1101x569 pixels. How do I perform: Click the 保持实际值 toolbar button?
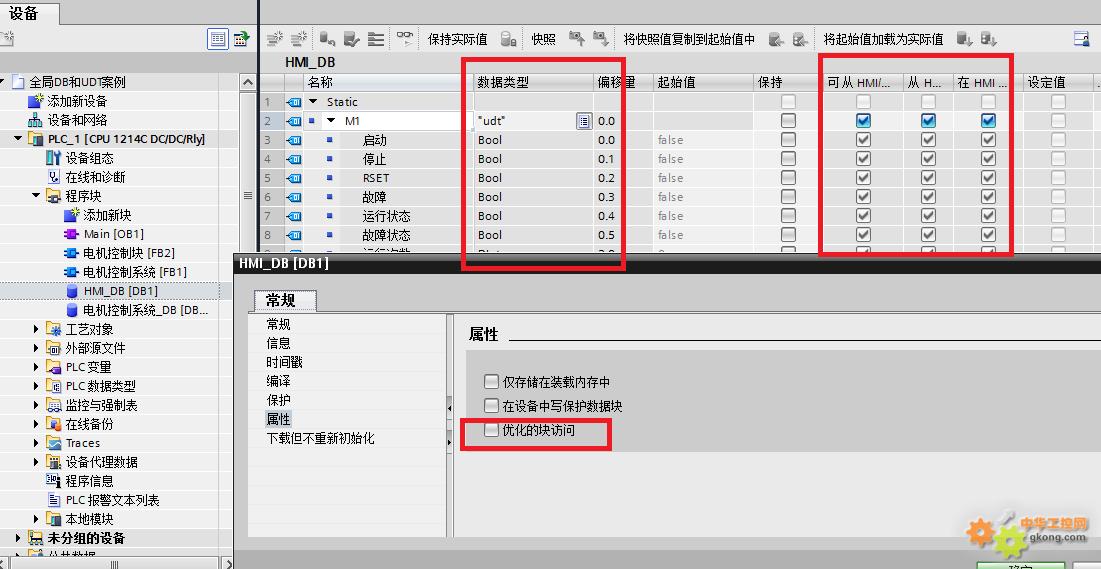pos(457,39)
